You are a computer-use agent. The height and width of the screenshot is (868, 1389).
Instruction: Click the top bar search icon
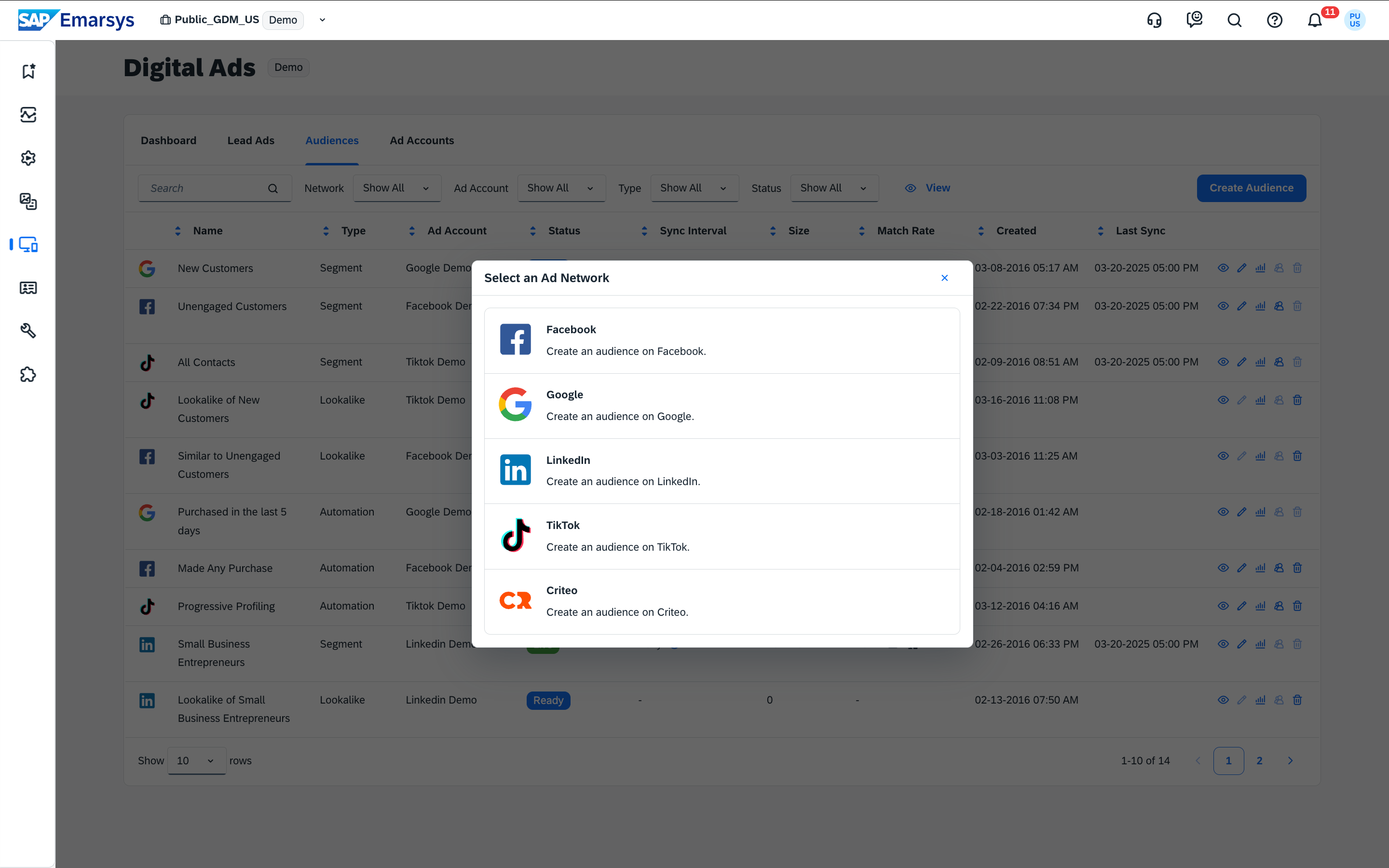tap(1234, 21)
